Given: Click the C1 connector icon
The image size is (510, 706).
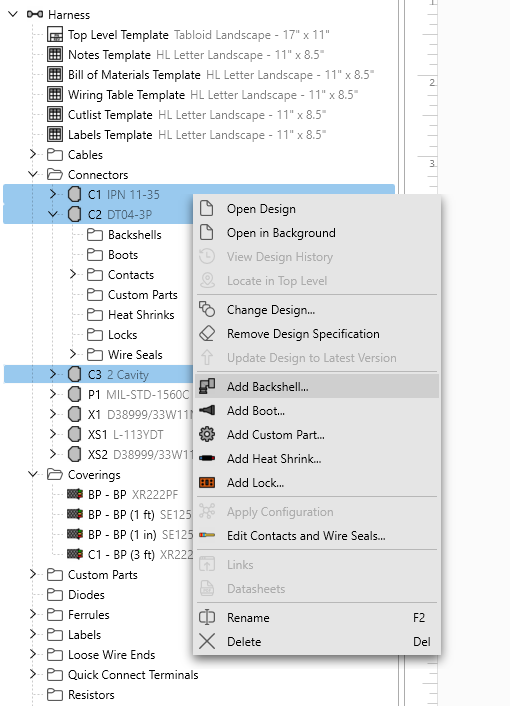Looking at the screenshot, I should point(74,195).
